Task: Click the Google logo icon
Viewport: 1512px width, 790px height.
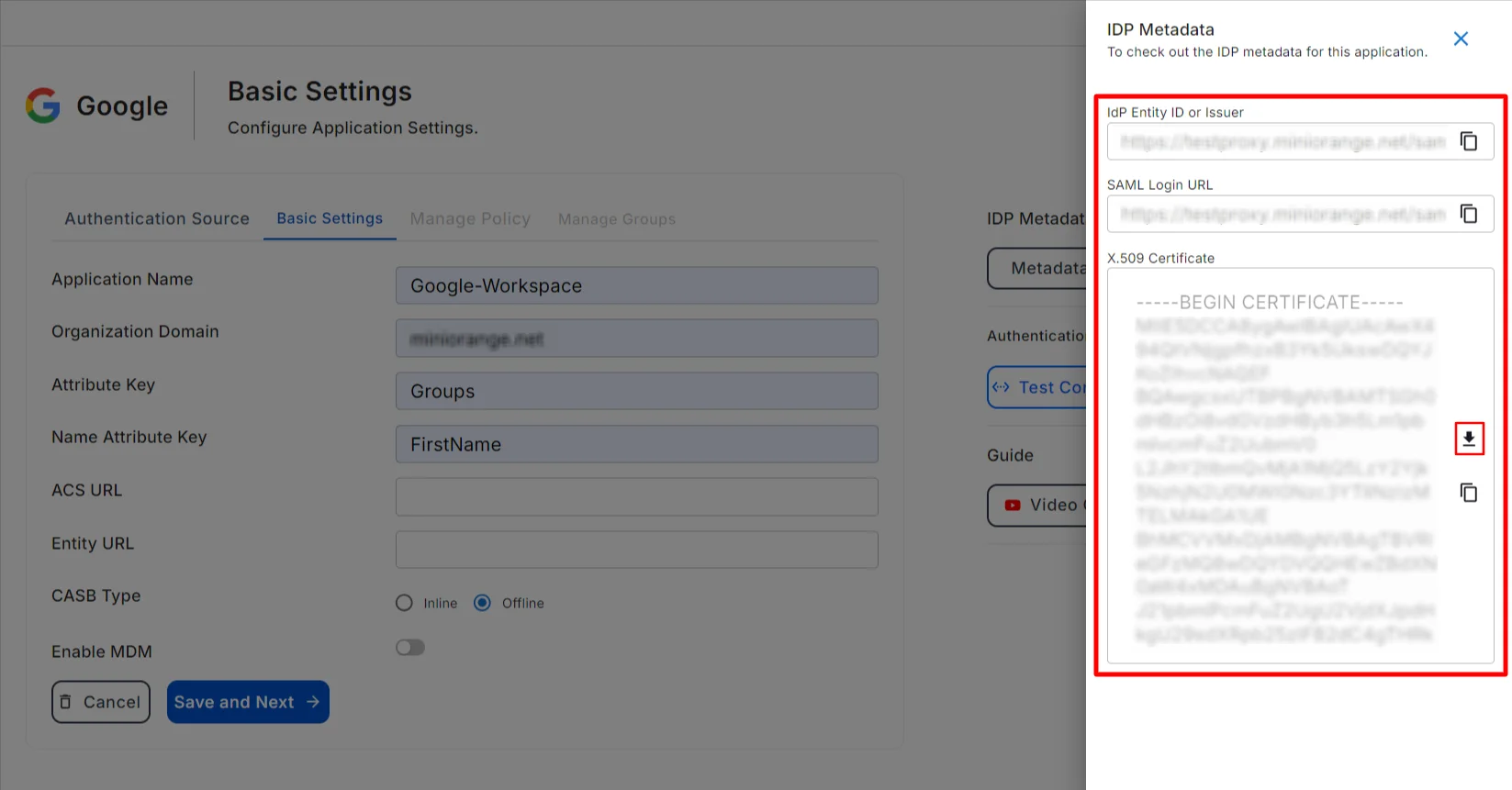Action: click(x=43, y=106)
